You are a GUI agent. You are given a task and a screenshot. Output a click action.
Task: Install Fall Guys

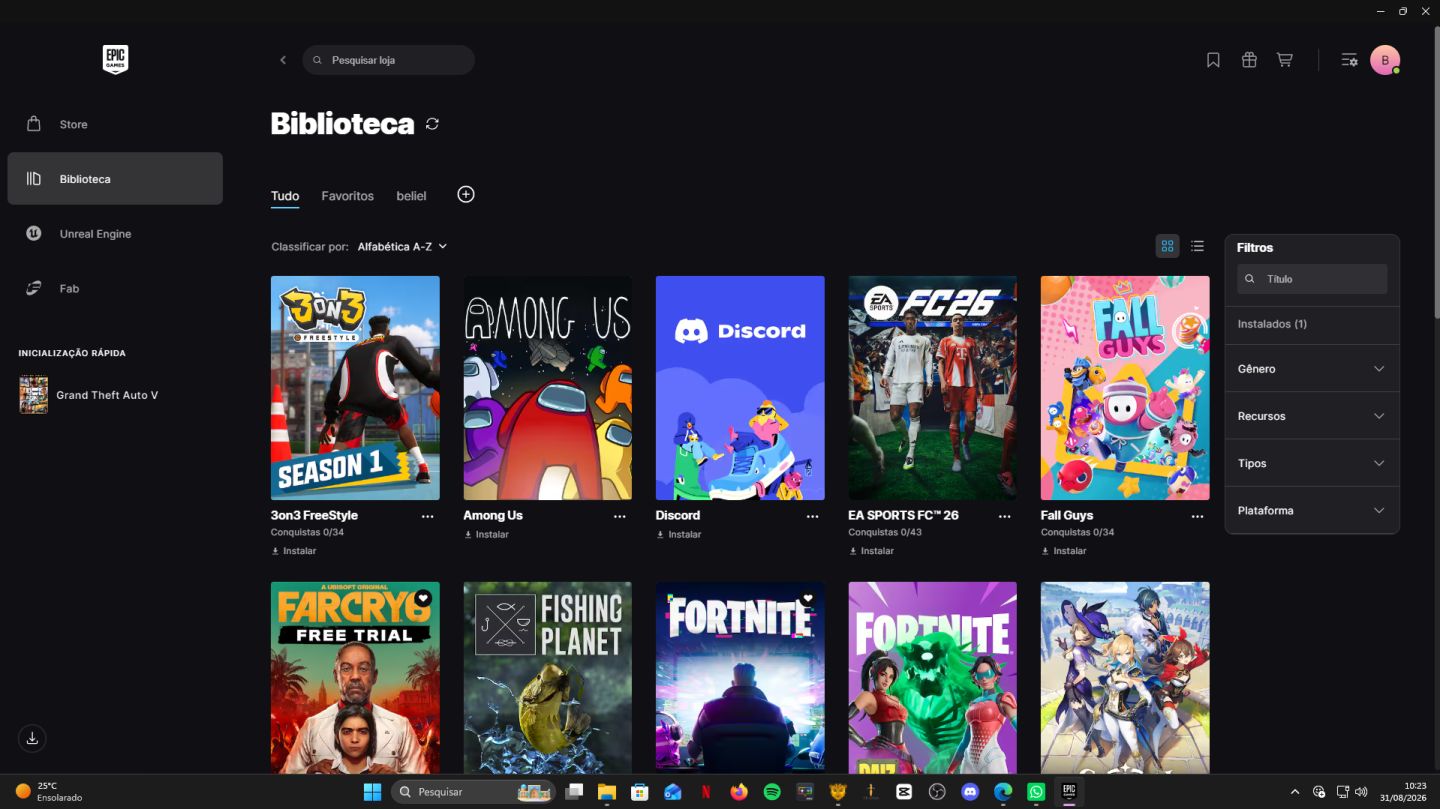[1064, 551]
